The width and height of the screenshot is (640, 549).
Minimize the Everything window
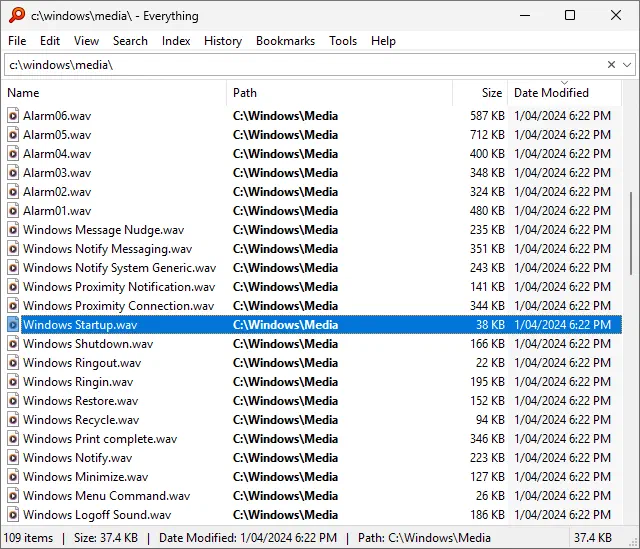tap(525, 16)
